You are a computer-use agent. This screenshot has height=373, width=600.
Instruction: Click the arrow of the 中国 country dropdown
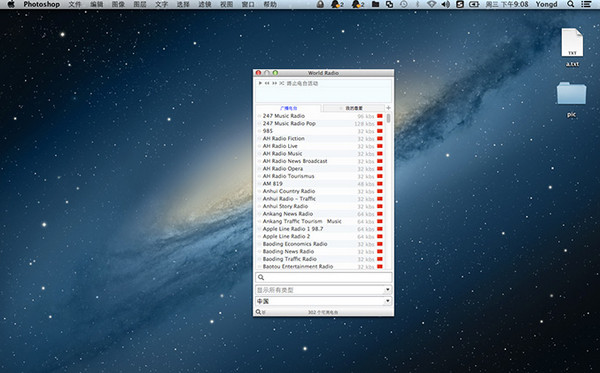pyautogui.click(x=388, y=301)
